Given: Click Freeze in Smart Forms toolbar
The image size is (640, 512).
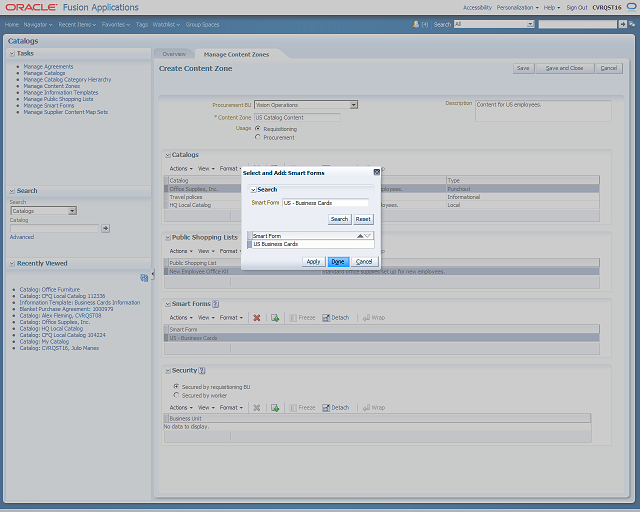Looking at the screenshot, I should tap(302, 318).
